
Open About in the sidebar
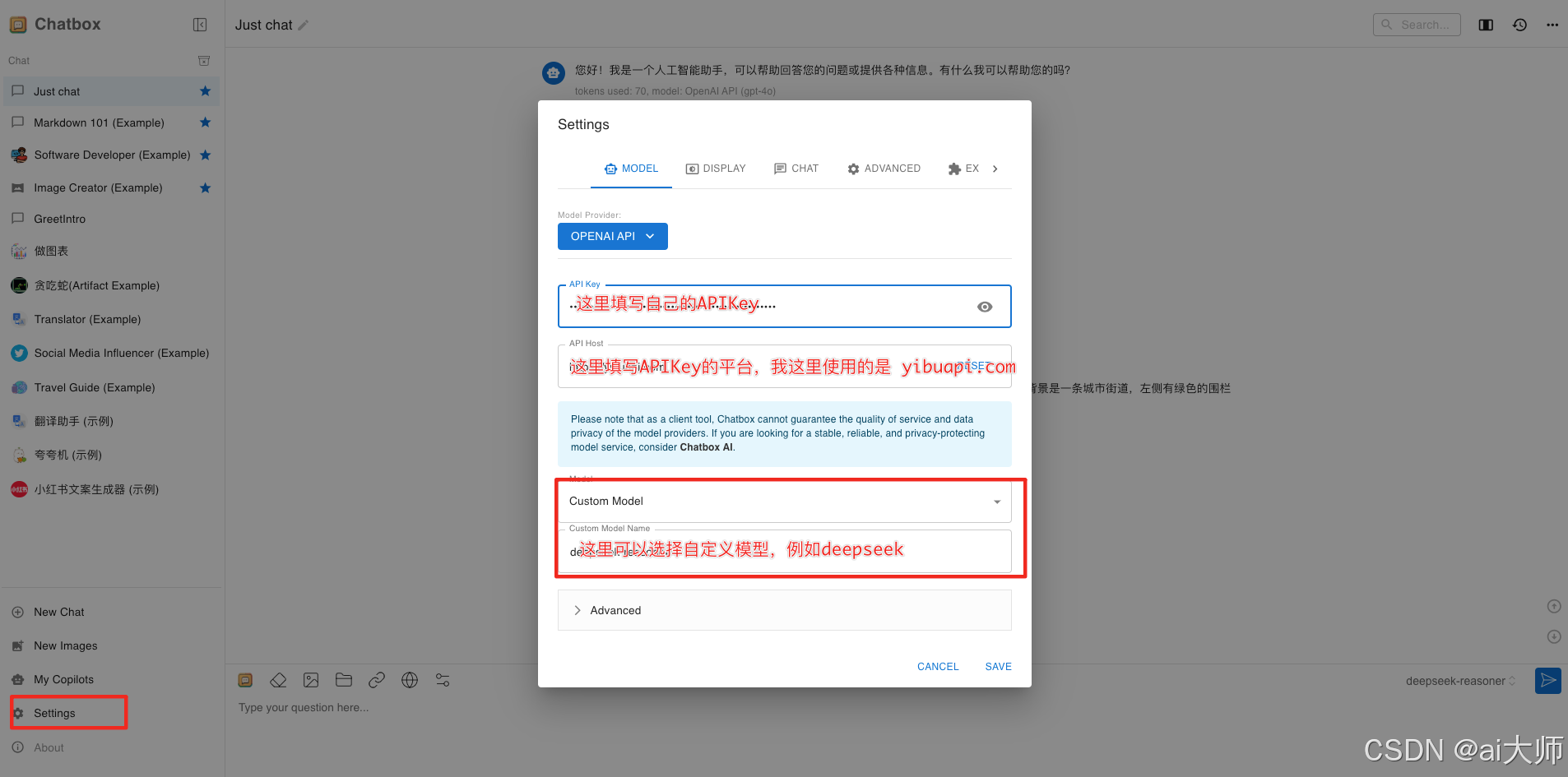pos(112,747)
